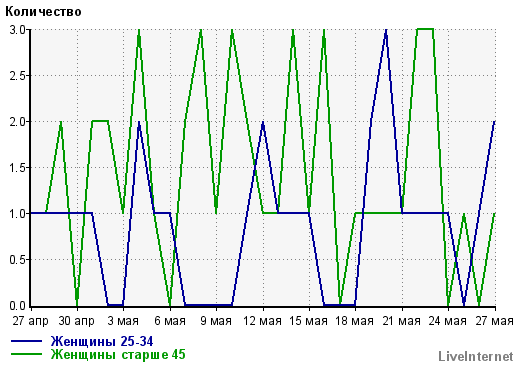This screenshot has height=366, width=520.
Task: Click the 27 апр date label
Action: pos(31,321)
